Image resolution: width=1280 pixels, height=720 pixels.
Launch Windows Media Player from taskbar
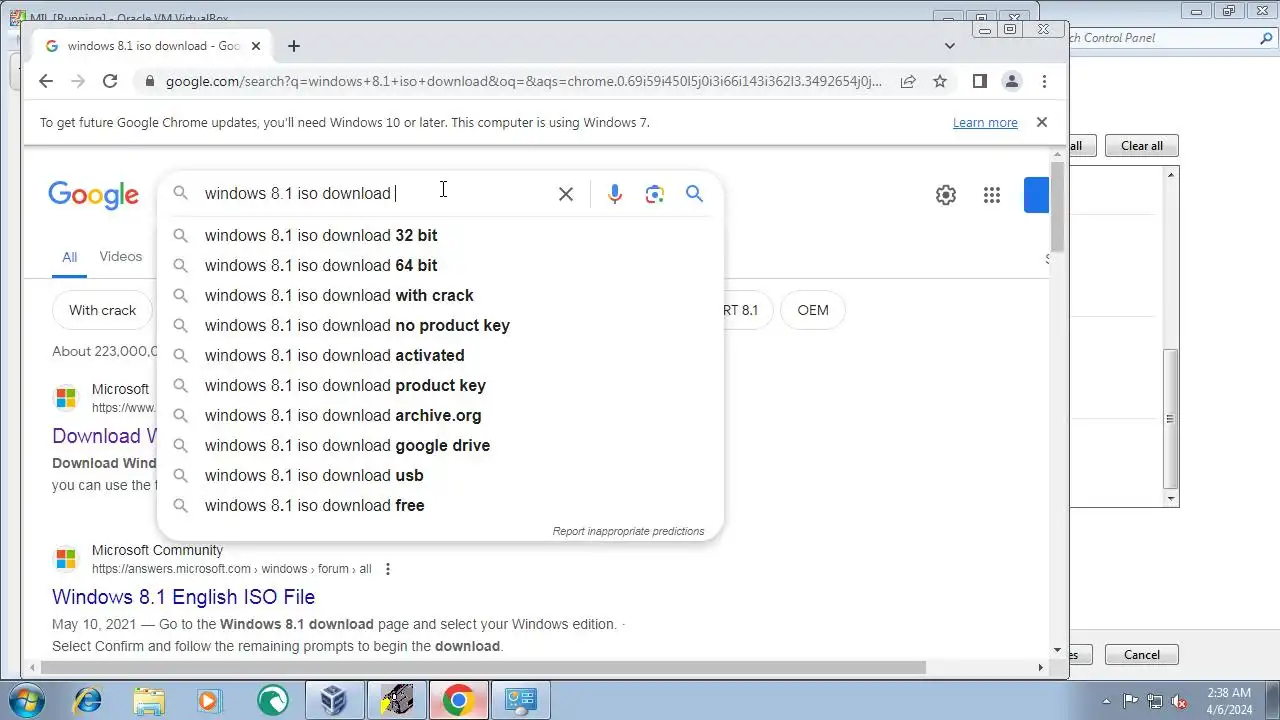coord(210,700)
